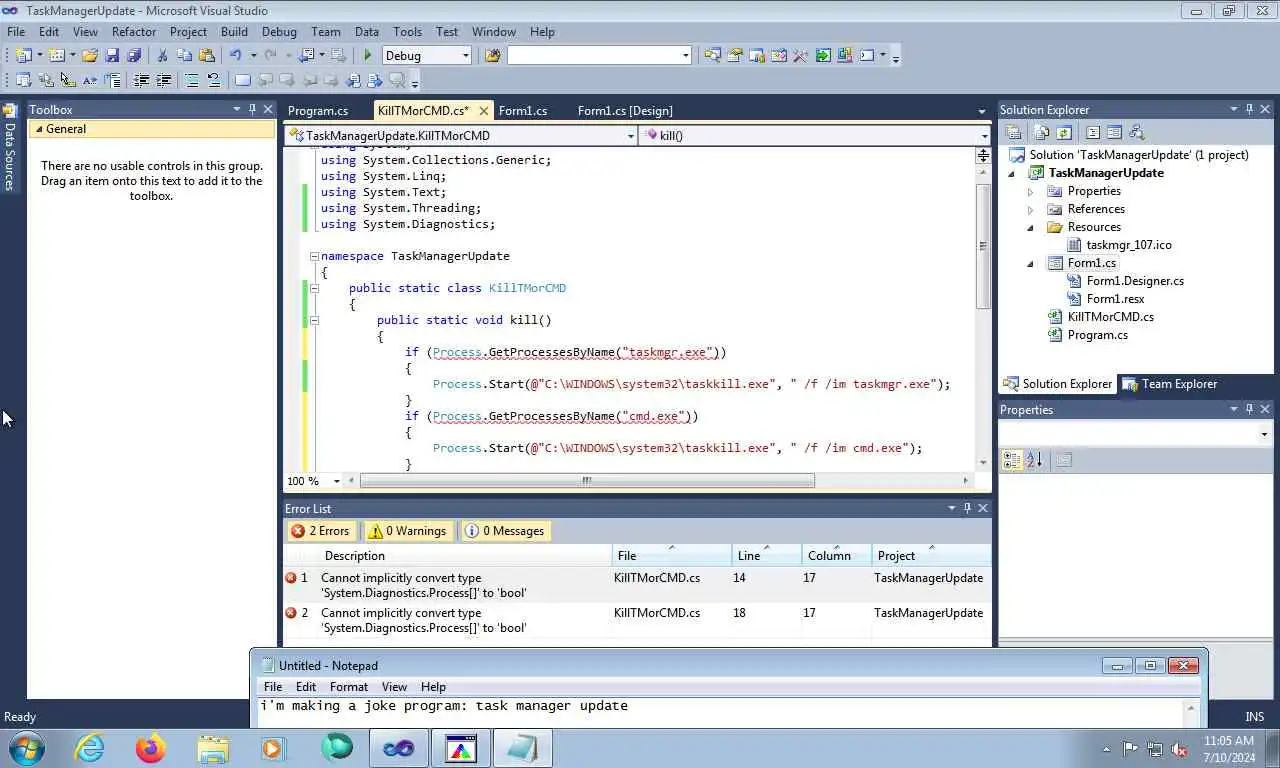1280x768 pixels.
Task: Click the New Project toolbar icon
Action: click(23, 56)
